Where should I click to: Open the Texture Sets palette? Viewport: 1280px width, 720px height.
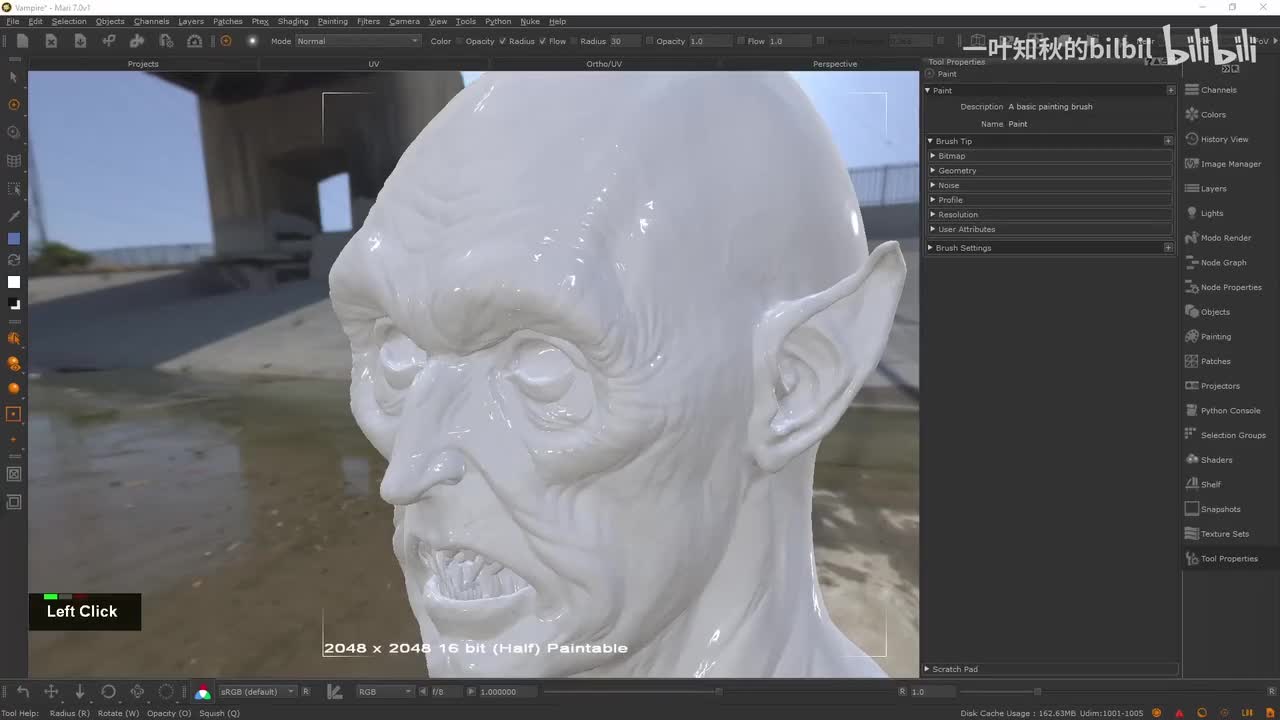point(1217,534)
